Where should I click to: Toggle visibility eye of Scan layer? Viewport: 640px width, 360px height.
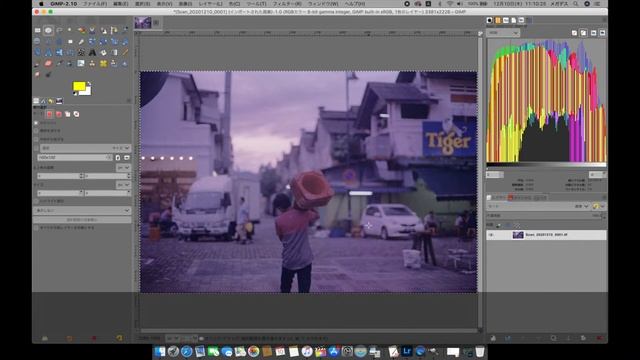(491, 235)
